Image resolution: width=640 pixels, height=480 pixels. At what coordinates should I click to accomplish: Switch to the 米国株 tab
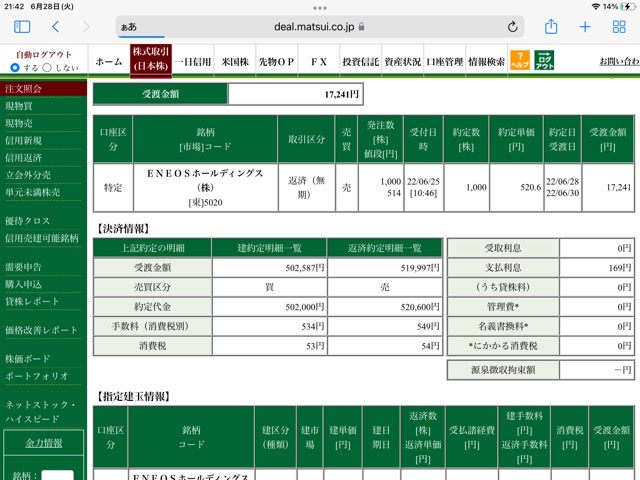(x=235, y=62)
